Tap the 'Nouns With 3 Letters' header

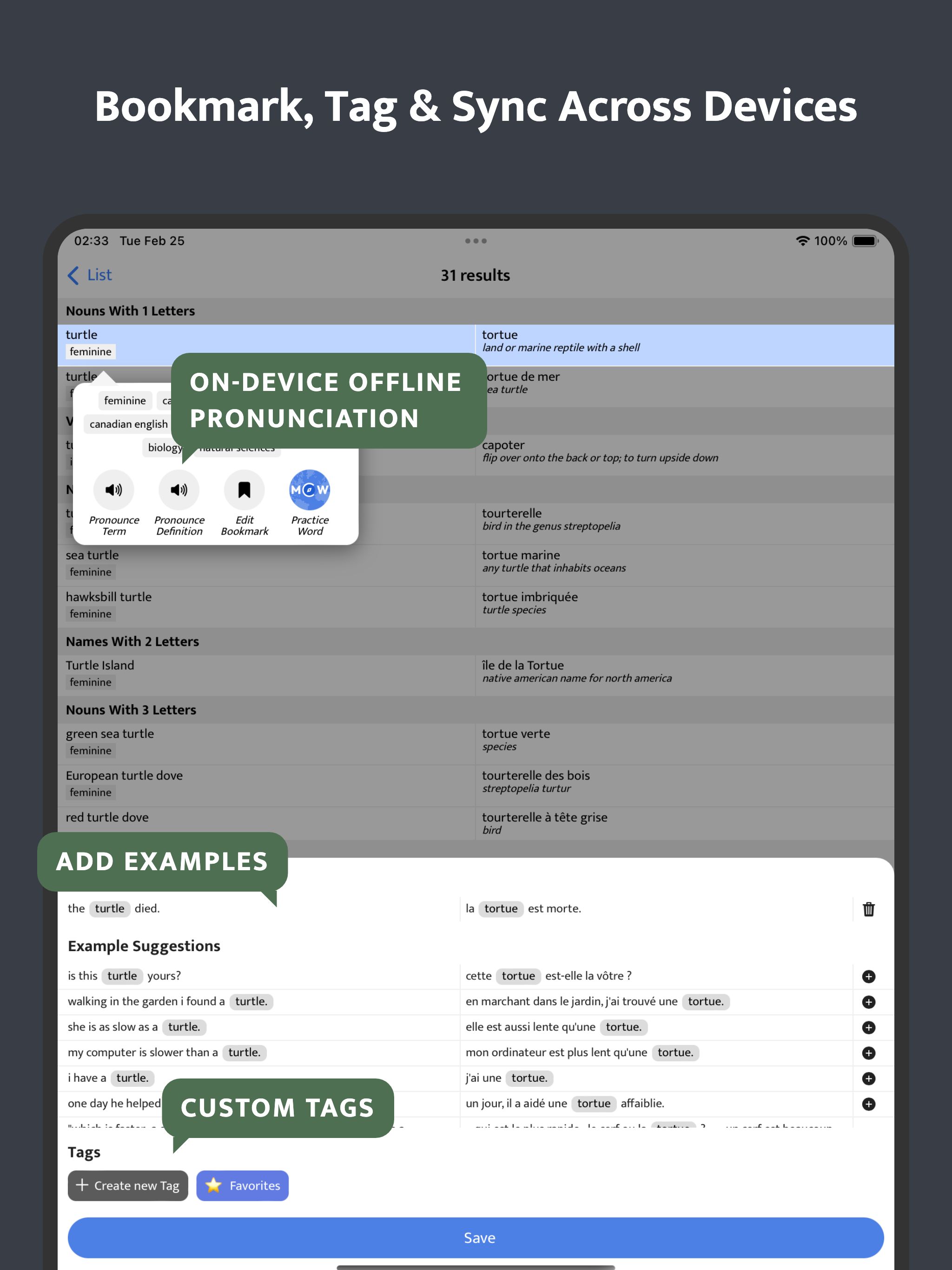coord(476,710)
